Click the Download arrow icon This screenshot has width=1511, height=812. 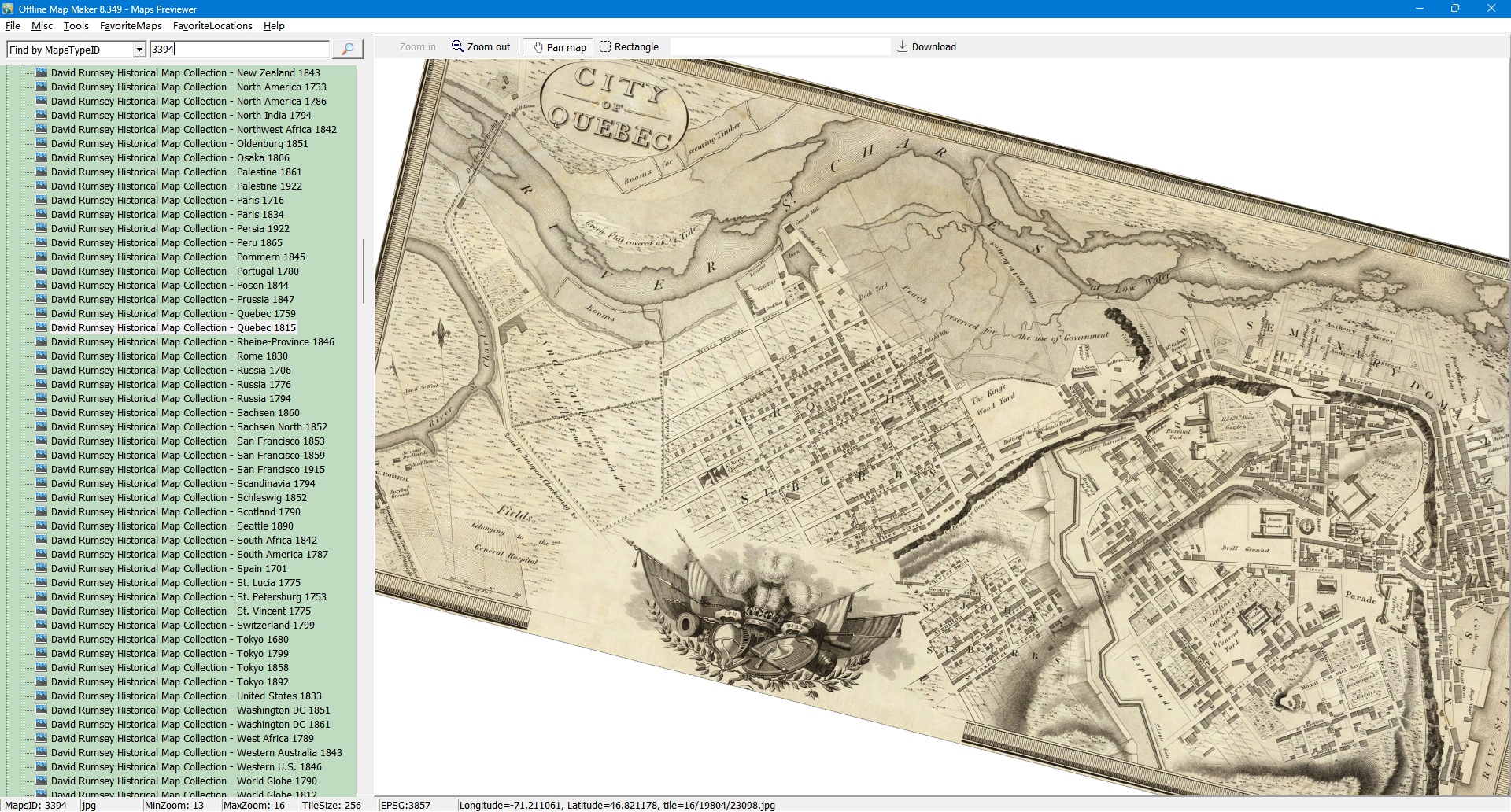coord(903,46)
